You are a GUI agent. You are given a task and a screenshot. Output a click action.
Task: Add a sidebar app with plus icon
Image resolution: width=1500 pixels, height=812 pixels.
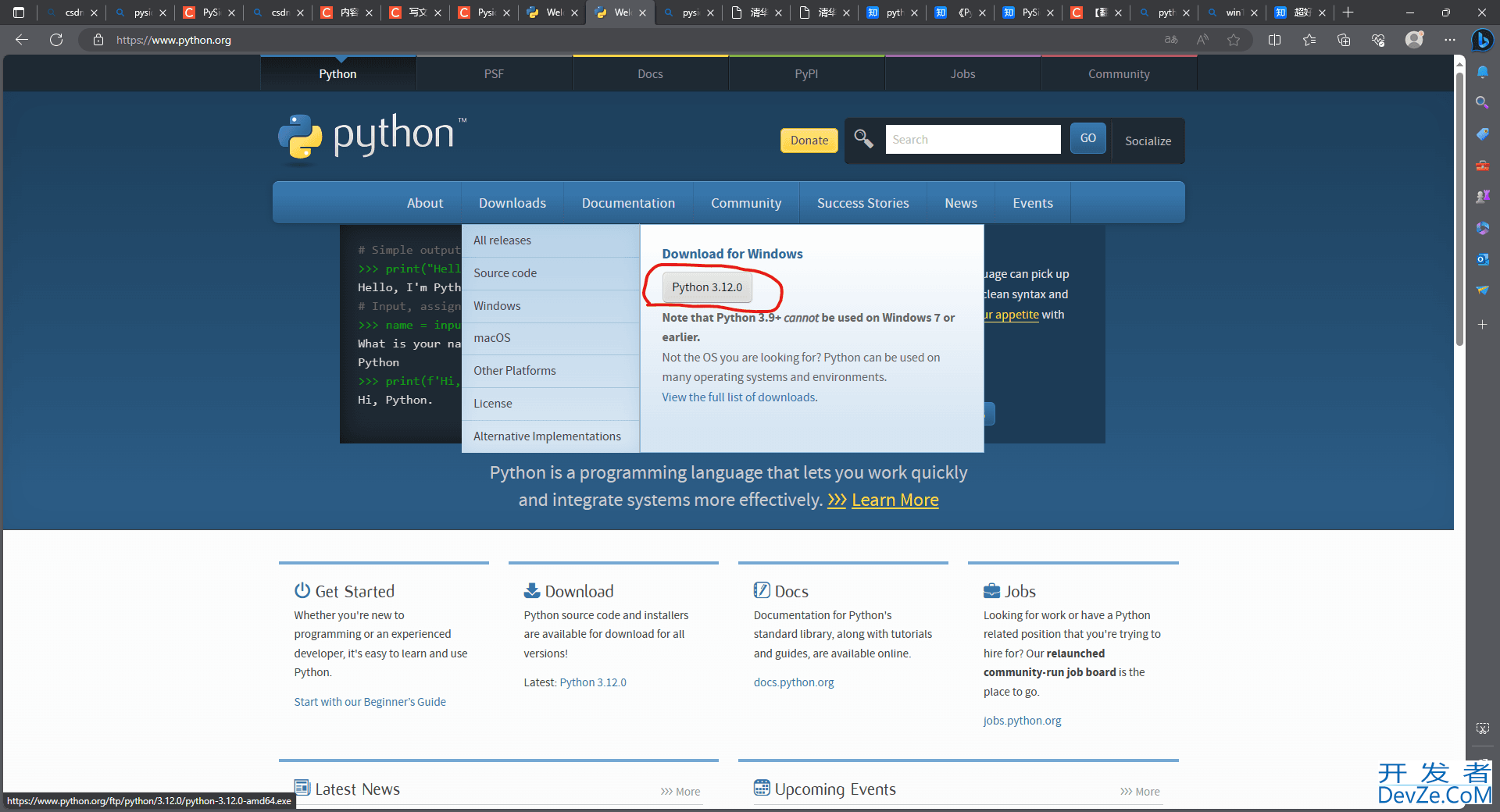click(1482, 324)
